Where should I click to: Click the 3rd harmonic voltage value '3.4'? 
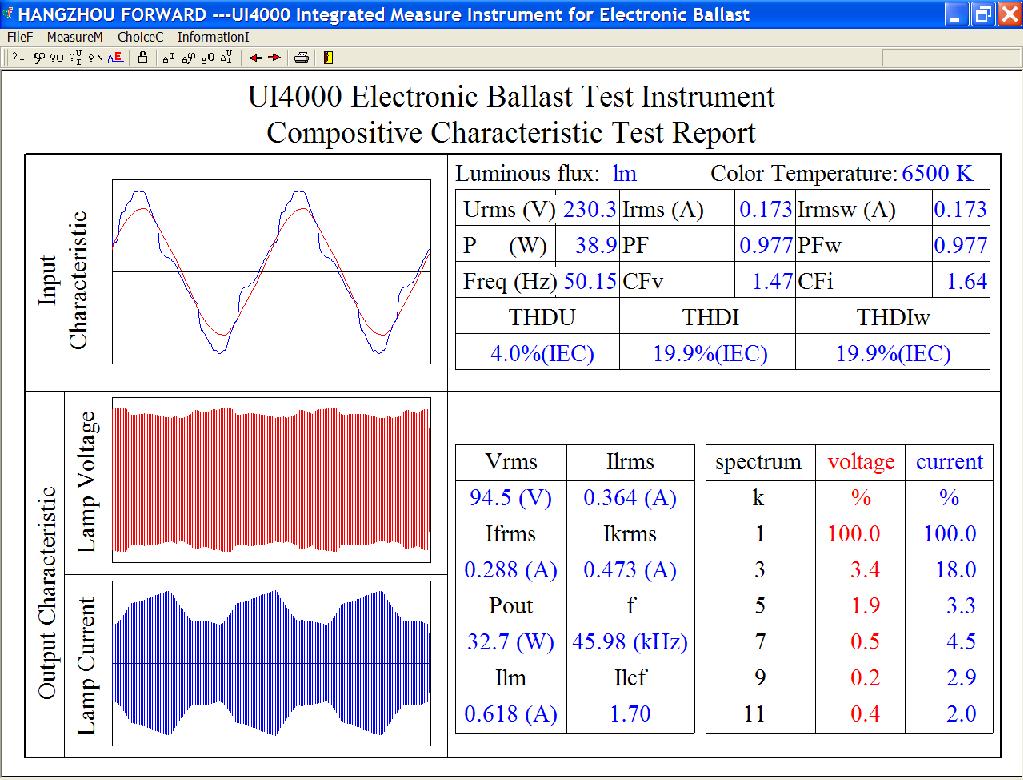tap(865, 570)
